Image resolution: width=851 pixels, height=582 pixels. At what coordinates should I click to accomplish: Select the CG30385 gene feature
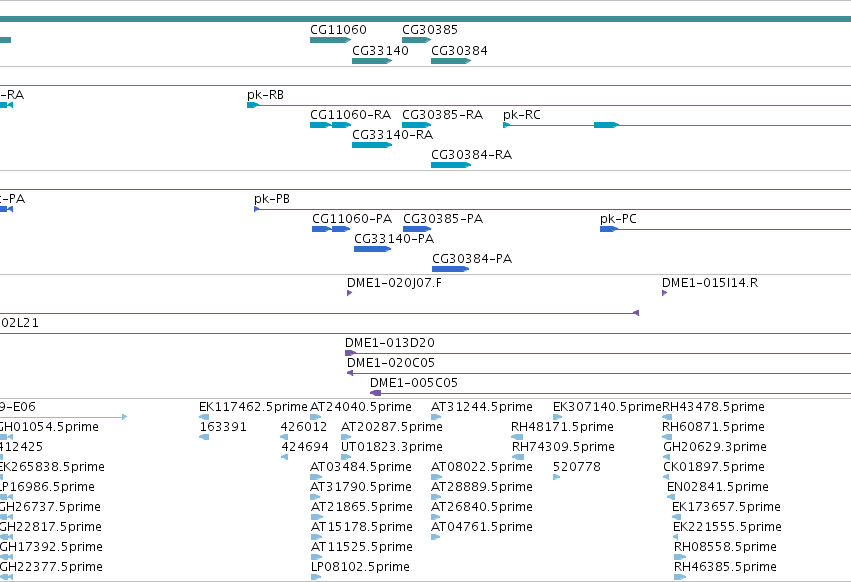pyautogui.click(x=416, y=40)
